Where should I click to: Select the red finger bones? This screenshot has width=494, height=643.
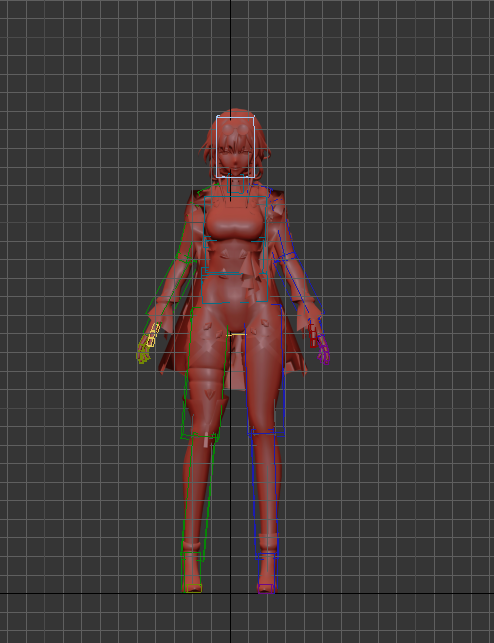(313, 336)
